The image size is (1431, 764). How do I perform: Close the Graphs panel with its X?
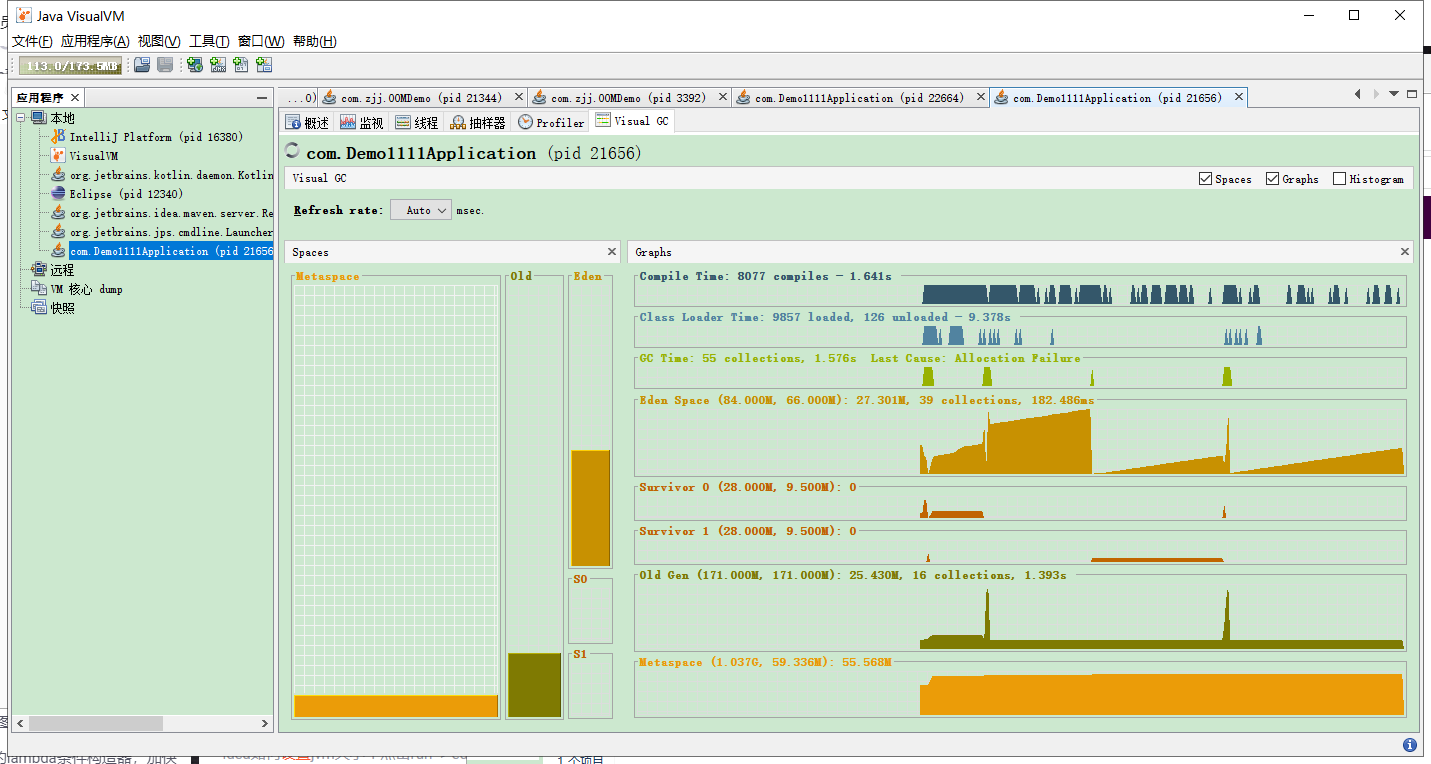point(1405,252)
